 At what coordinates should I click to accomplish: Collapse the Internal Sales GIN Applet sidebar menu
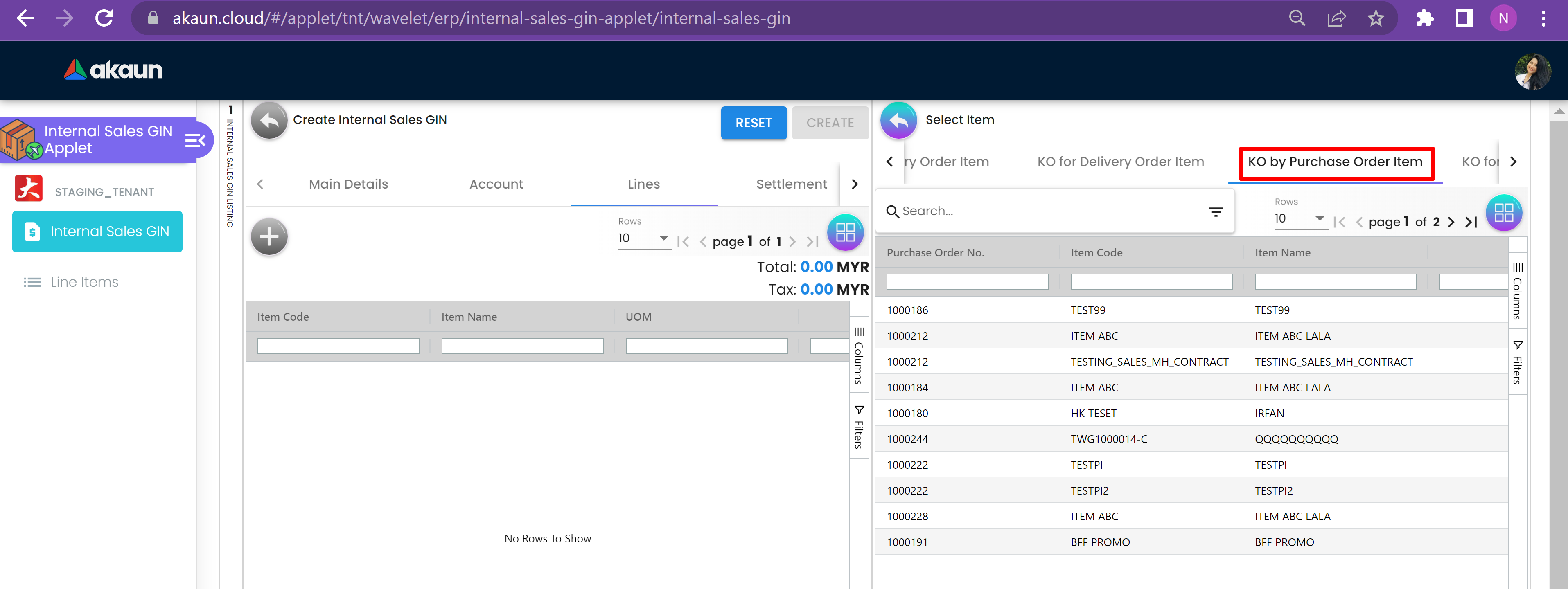point(195,141)
